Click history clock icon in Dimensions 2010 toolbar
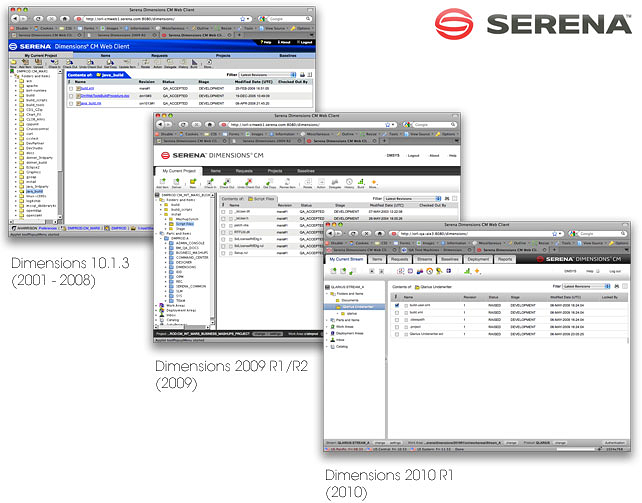Viewport: 642px width, 503px height. point(430,271)
